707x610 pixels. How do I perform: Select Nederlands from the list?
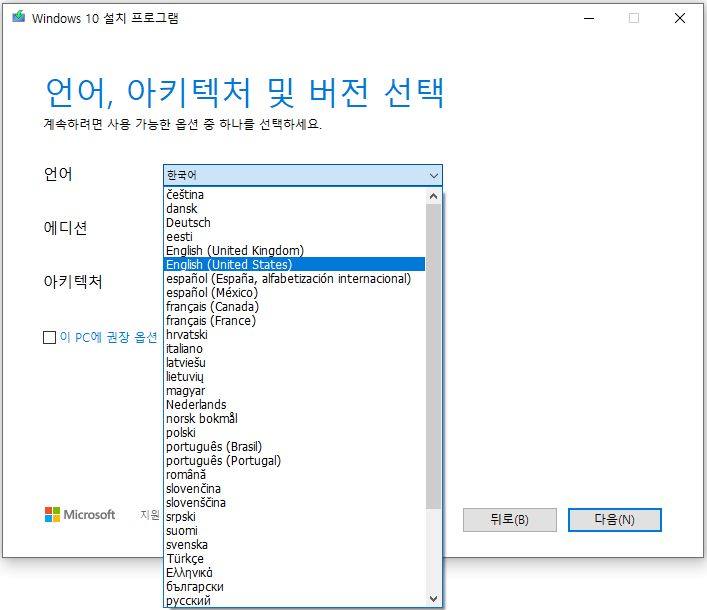(294, 404)
